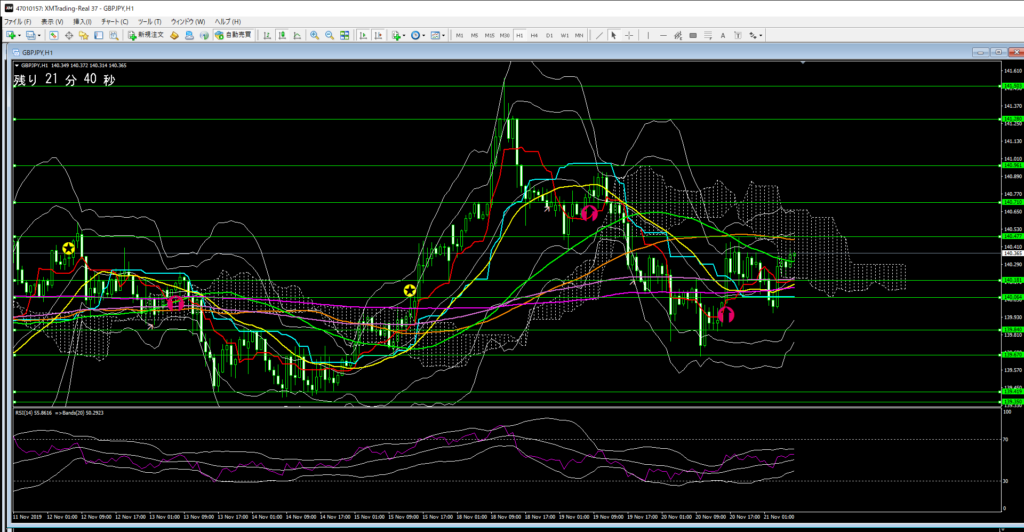Viewport: 1024px width, 532px height.
Task: Expand the arrows tool dropdown arrow
Action: pyautogui.click(x=761, y=35)
